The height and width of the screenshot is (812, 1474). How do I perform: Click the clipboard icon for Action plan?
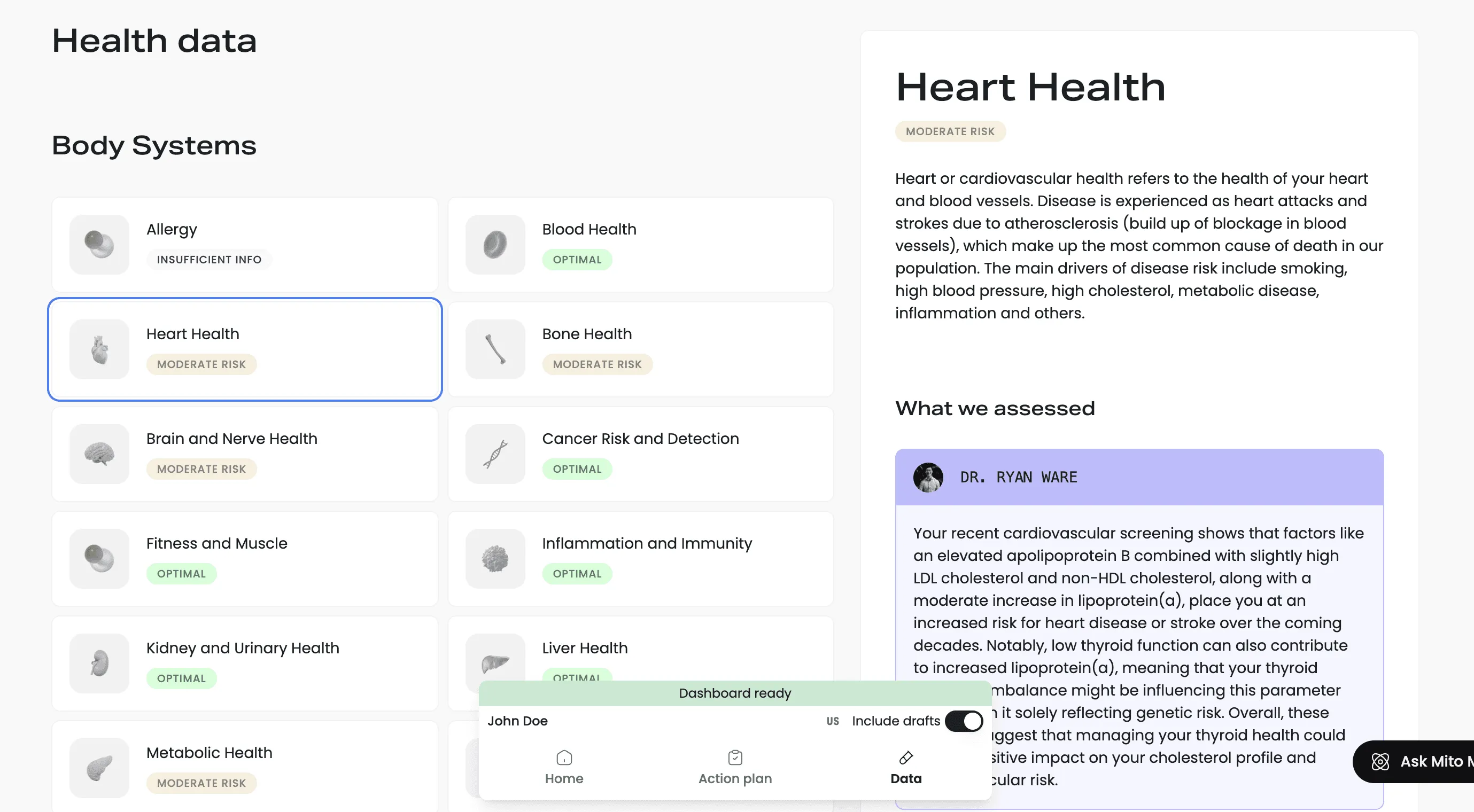coord(735,757)
